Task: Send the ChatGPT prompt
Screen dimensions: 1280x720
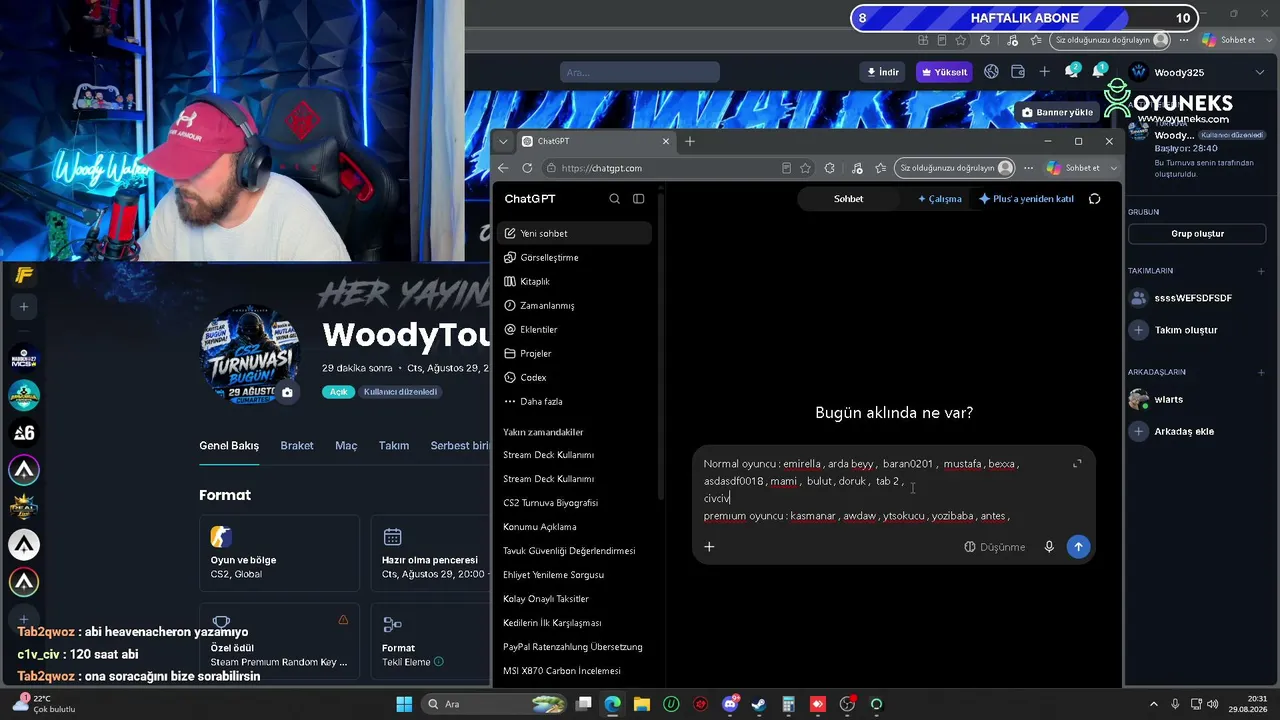Action: pyautogui.click(x=1078, y=547)
